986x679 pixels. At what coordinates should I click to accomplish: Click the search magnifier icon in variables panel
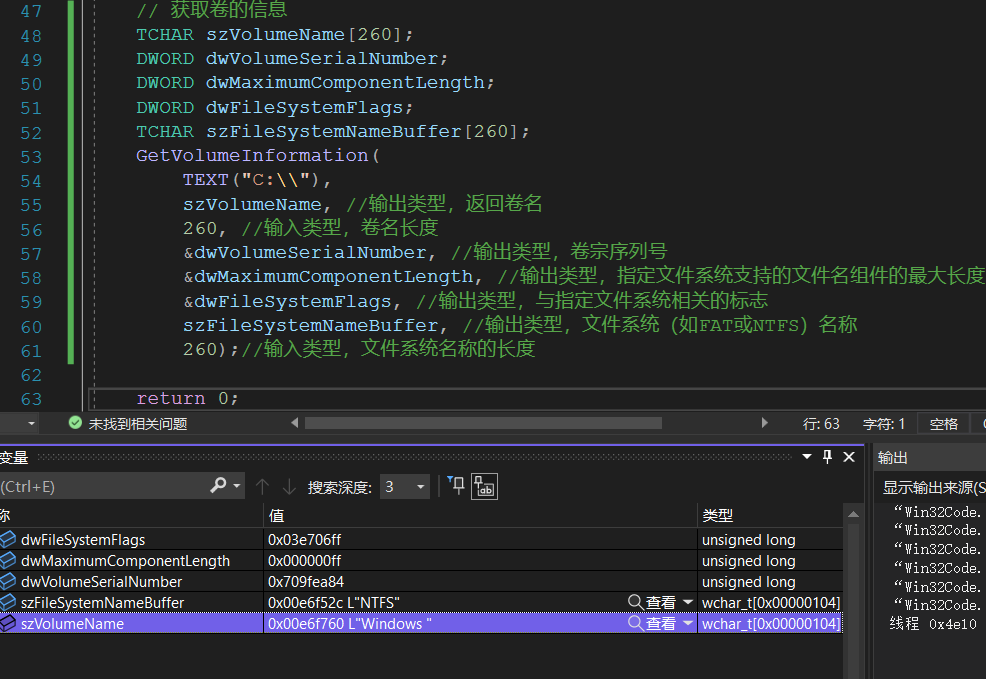pyautogui.click(x=218, y=486)
